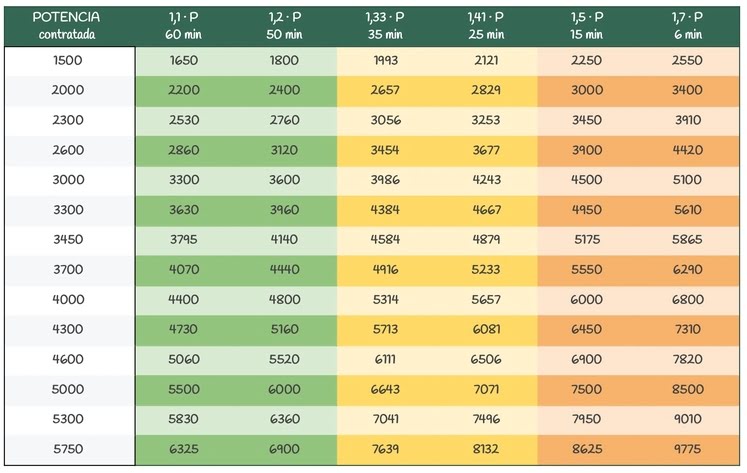Select cell value 8500
The height and width of the screenshot is (473, 747).
[x=687, y=389]
